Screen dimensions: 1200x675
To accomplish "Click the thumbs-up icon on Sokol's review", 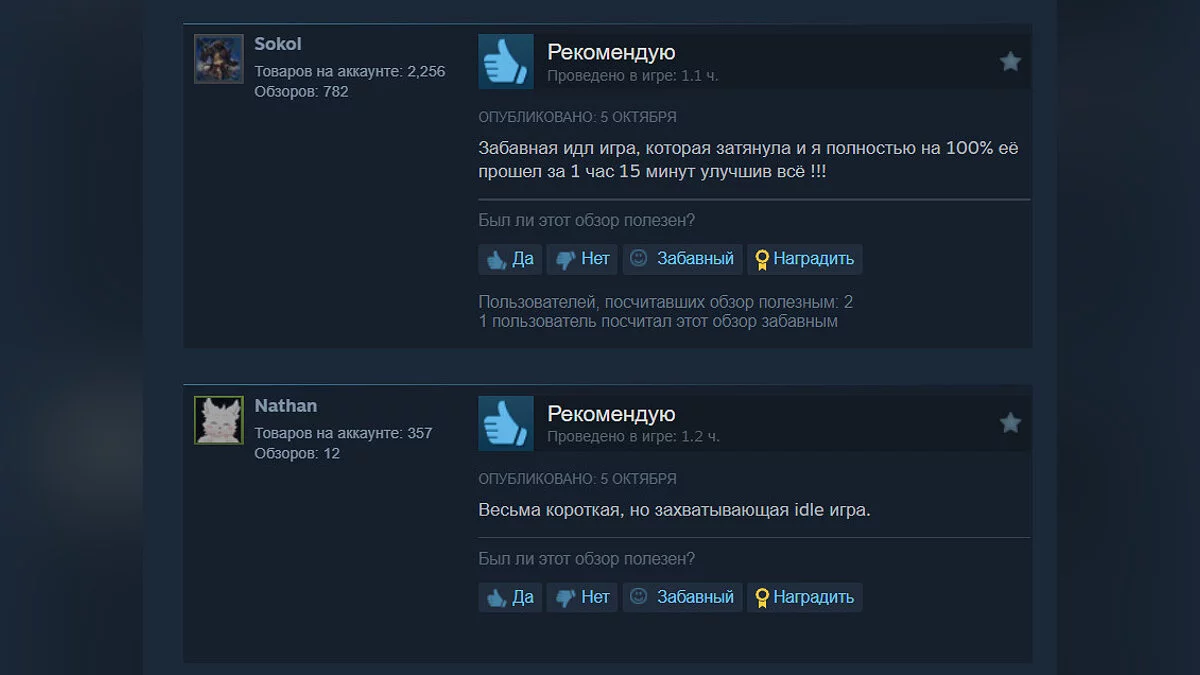I will [x=506, y=62].
